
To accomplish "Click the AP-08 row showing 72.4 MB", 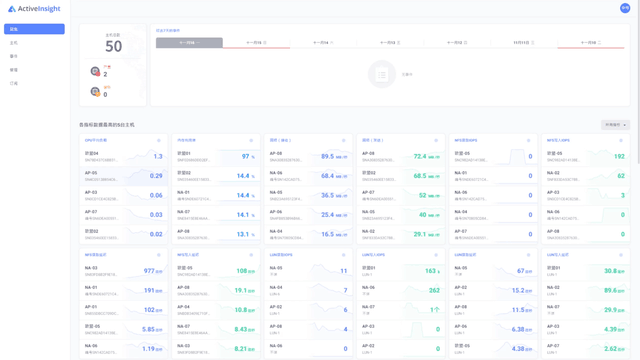I will tap(401, 157).
